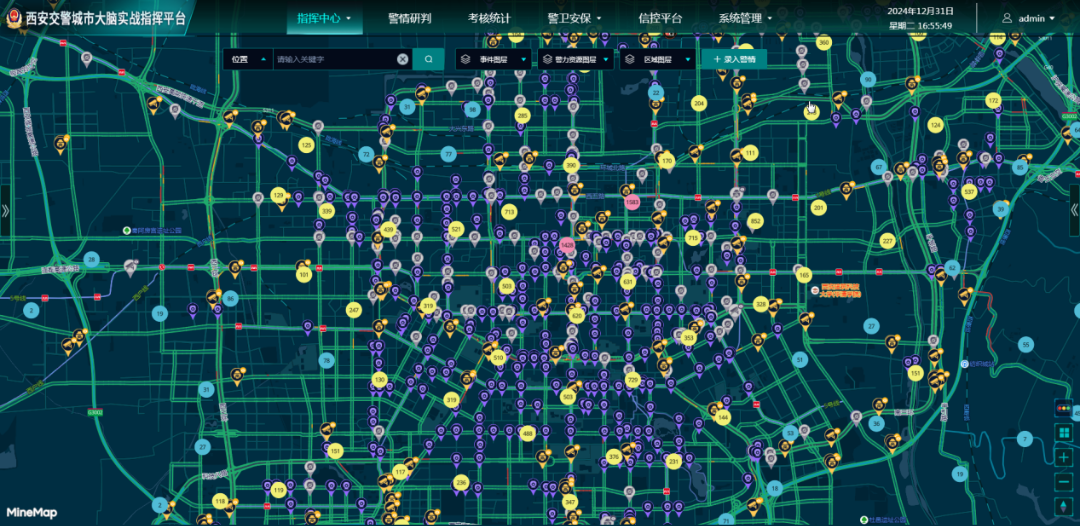Expand the right side panel arrow
This screenshot has height=526, width=1080.
(x=1075, y=211)
